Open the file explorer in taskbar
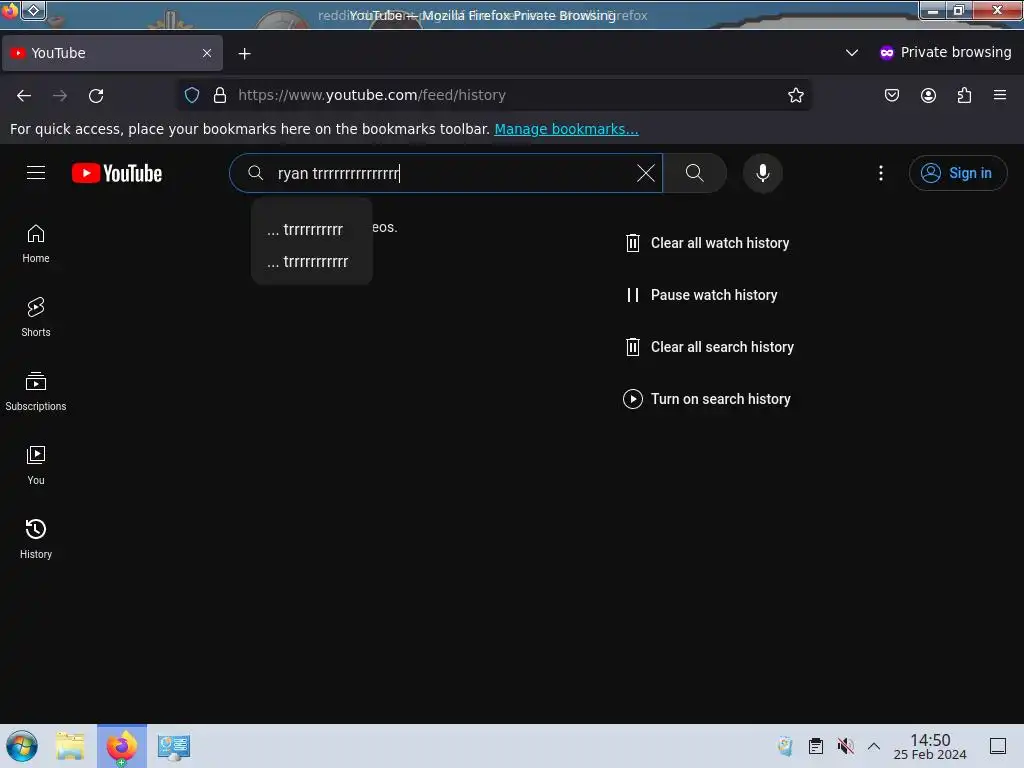 pos(70,746)
